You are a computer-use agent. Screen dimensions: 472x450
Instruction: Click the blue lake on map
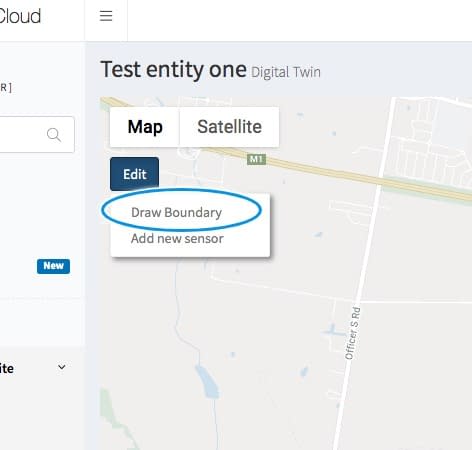click(x=208, y=381)
